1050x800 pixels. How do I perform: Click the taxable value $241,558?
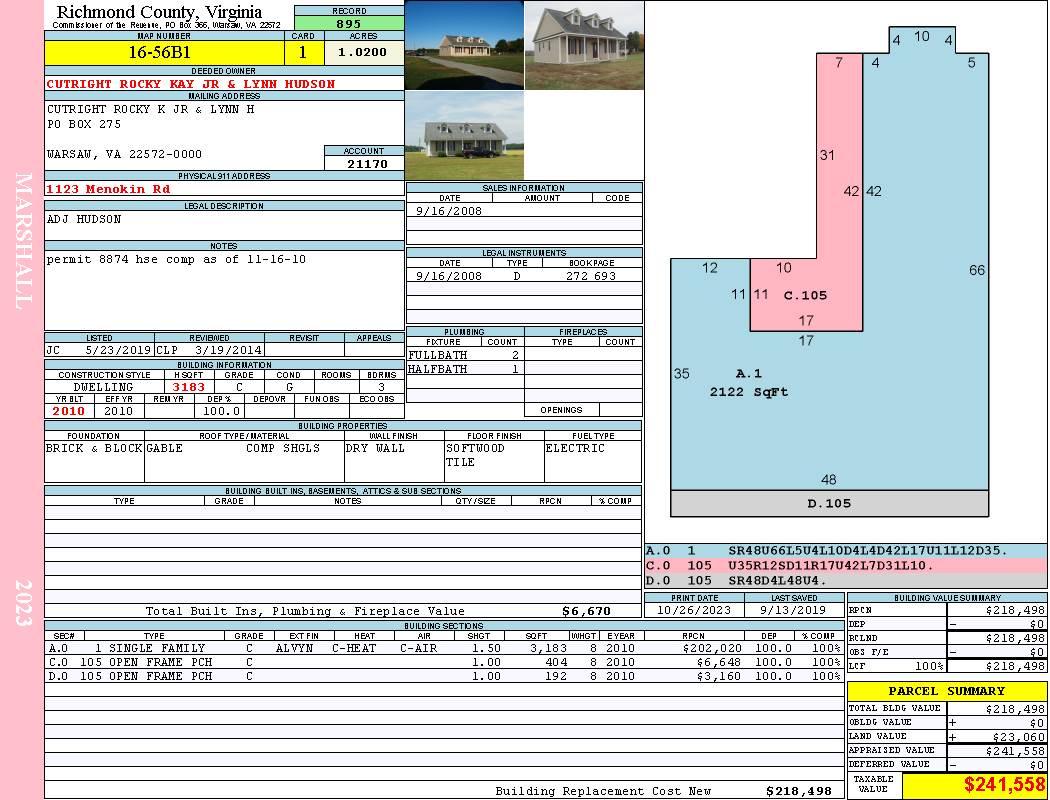(x=974, y=786)
